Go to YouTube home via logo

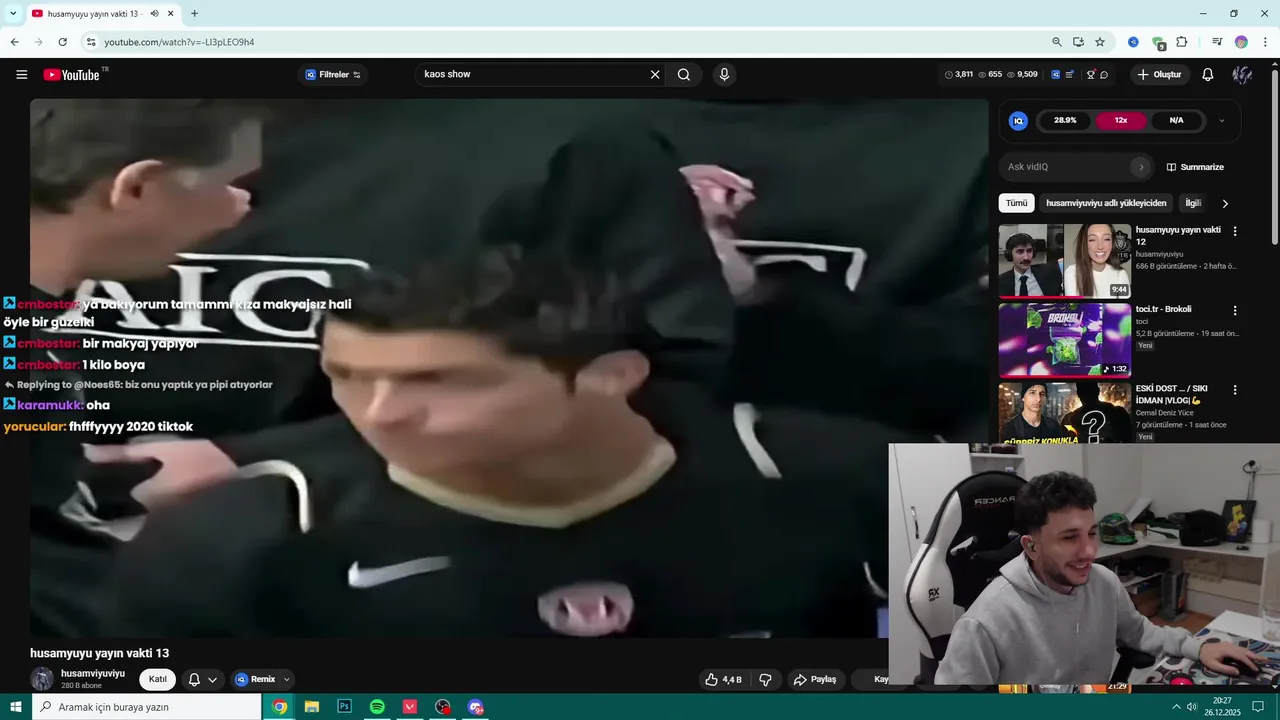[72, 75]
